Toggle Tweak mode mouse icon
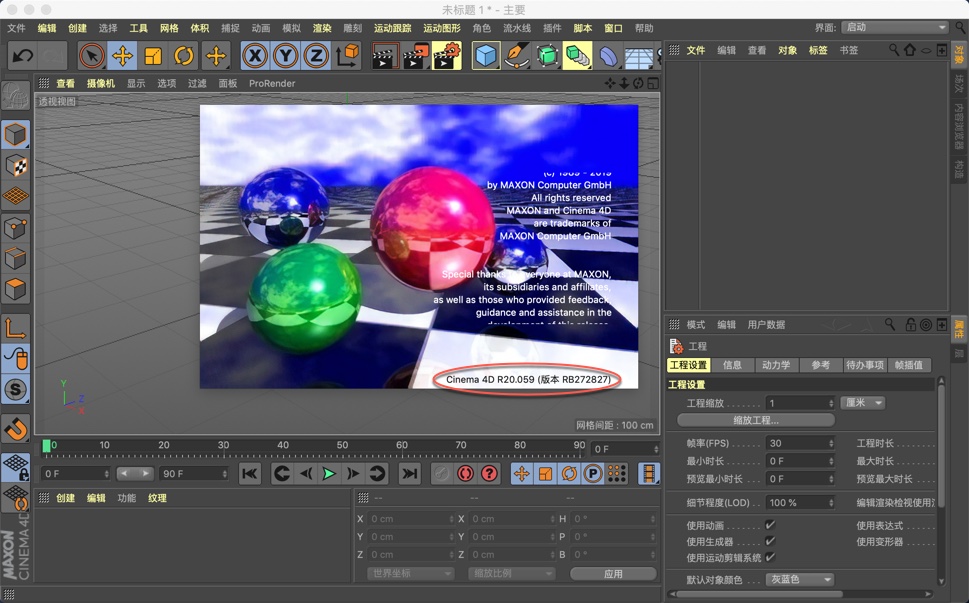This screenshot has width=969, height=603. (15, 359)
